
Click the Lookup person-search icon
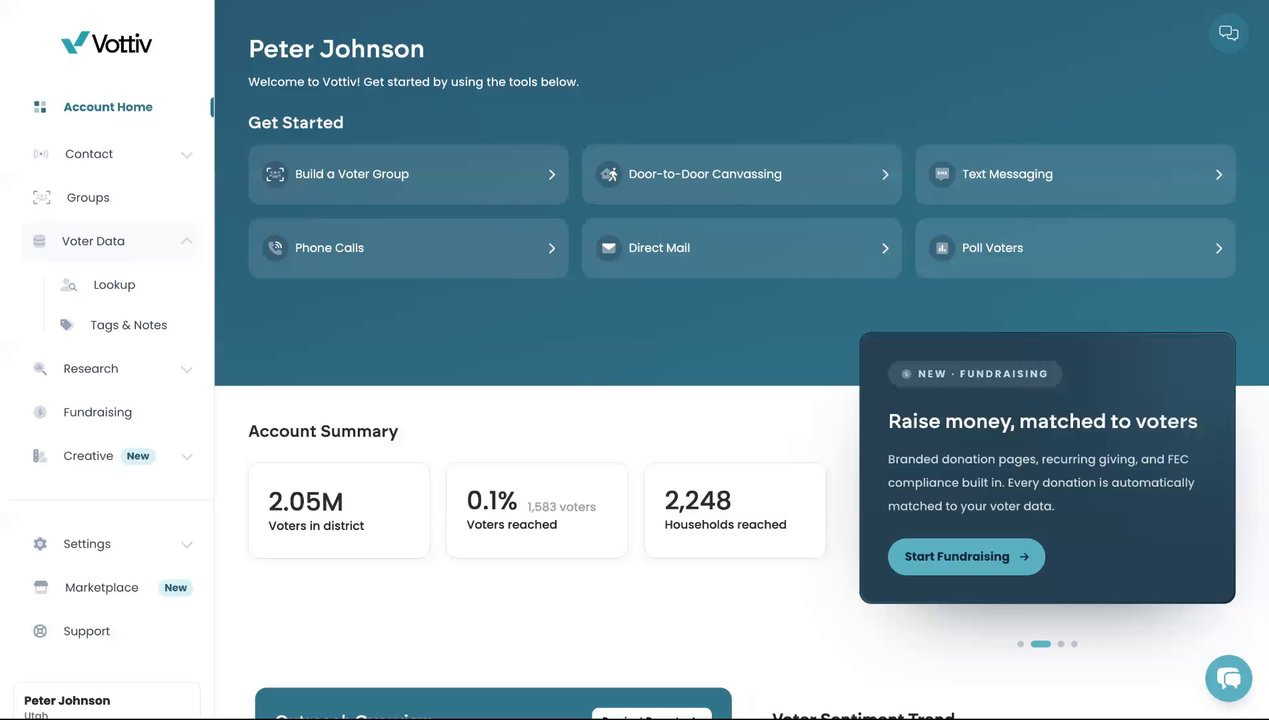tap(69, 285)
